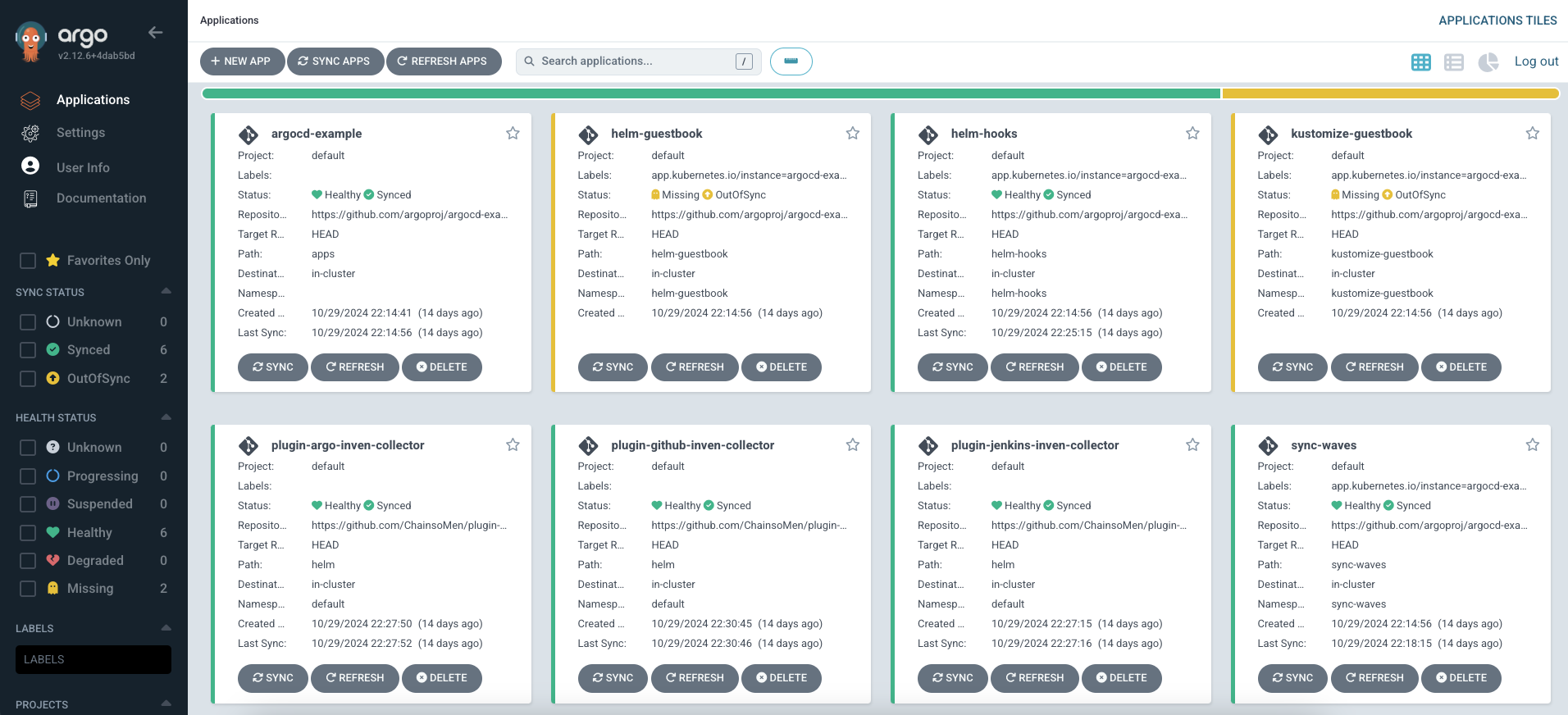
Task: Open the summary pie chart view
Action: coord(1488,62)
